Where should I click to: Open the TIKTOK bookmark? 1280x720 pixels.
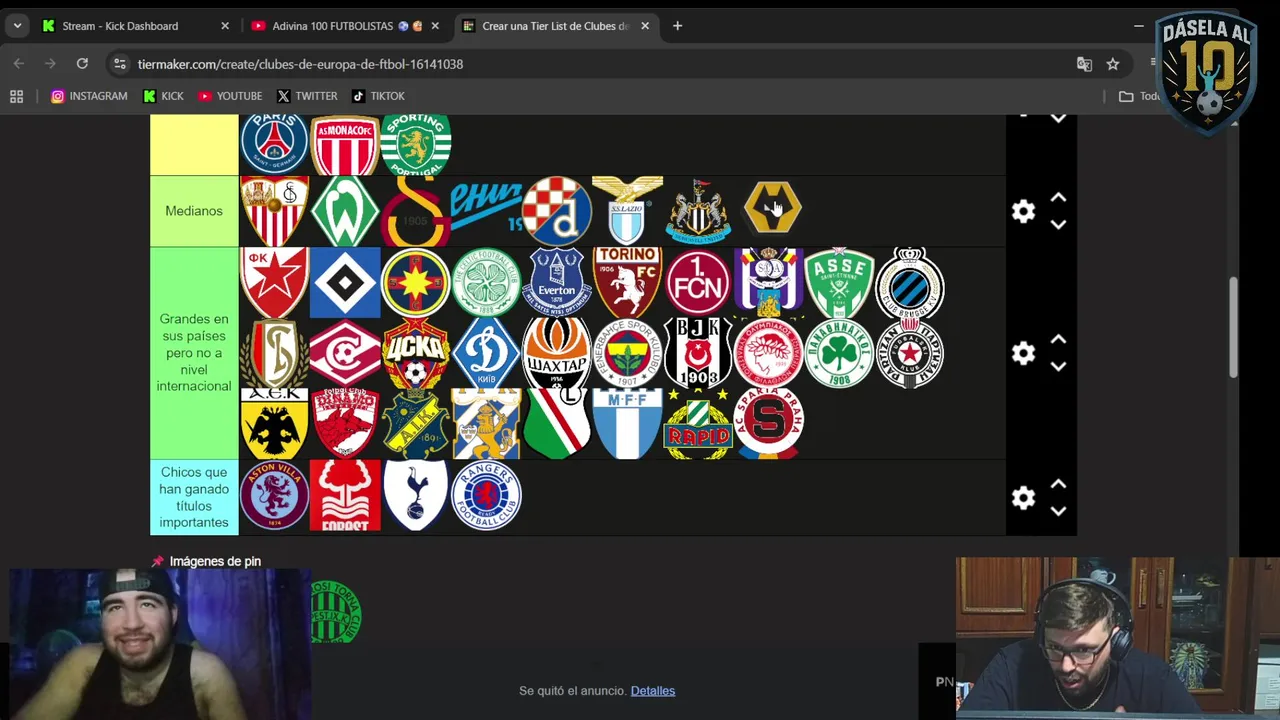378,96
